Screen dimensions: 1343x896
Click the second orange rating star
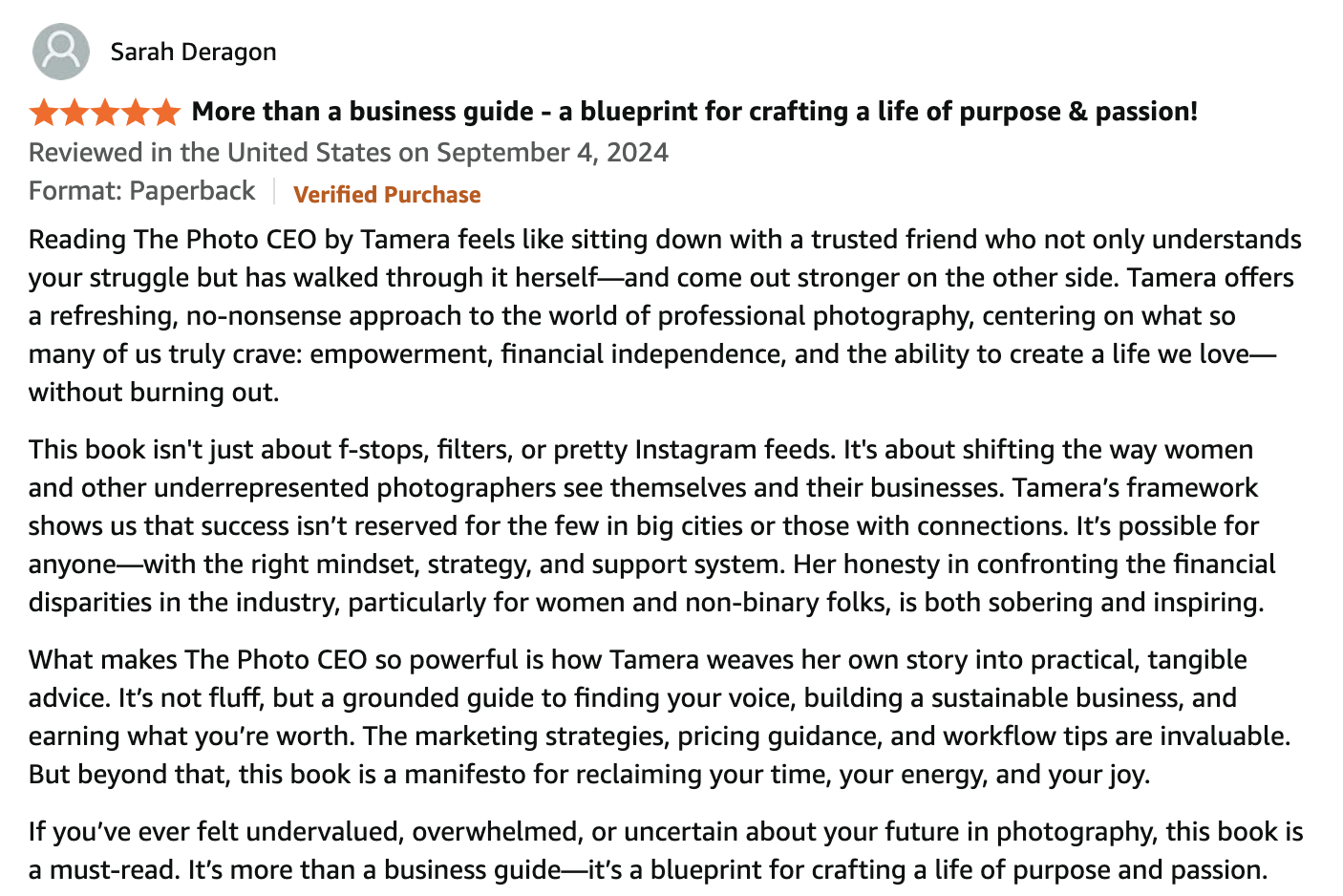(x=75, y=113)
